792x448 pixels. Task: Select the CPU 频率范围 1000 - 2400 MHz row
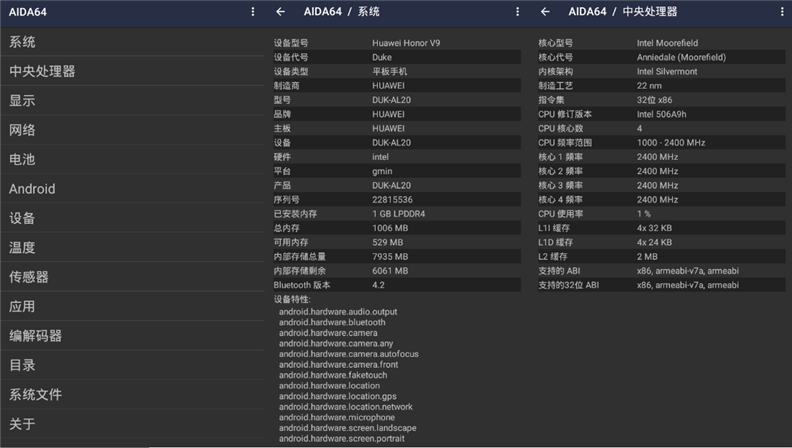662,142
